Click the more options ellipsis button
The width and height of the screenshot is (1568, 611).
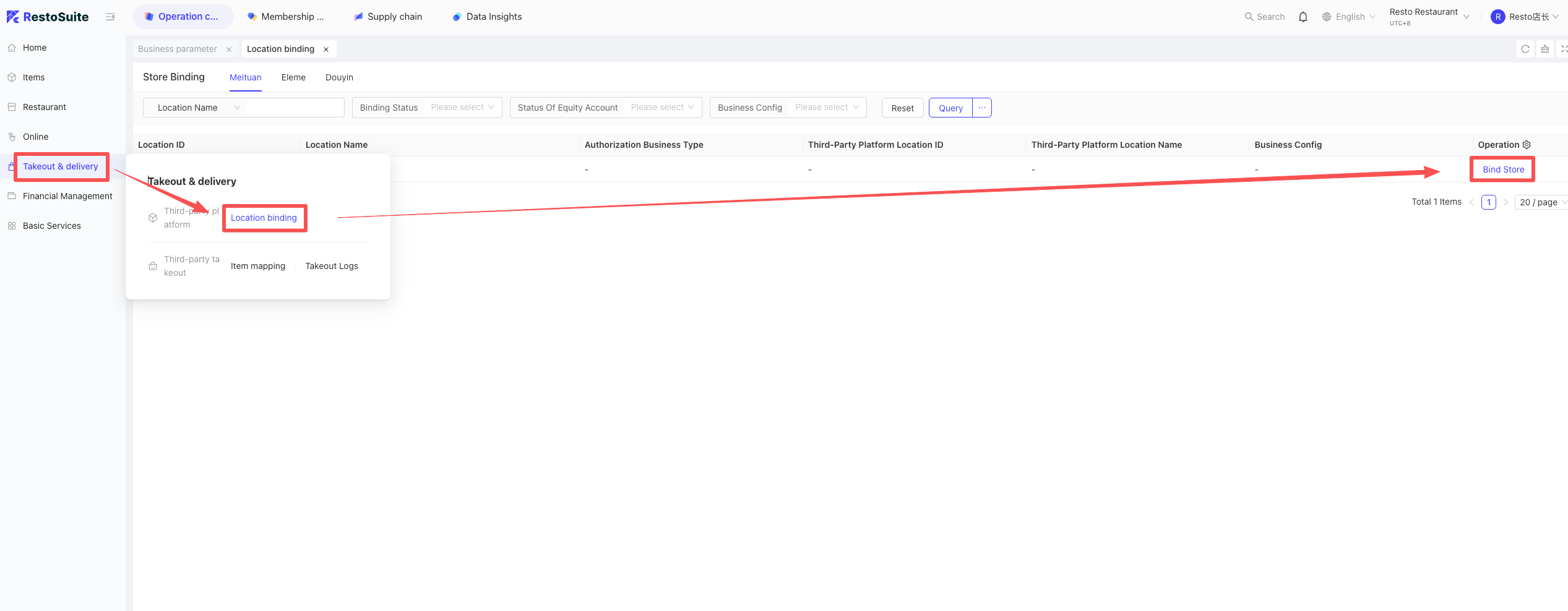tap(982, 108)
